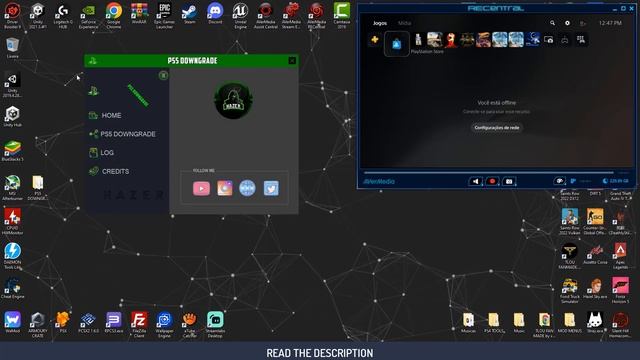
Task: Click the controller icon in RECentral game row
Action: 565,40
